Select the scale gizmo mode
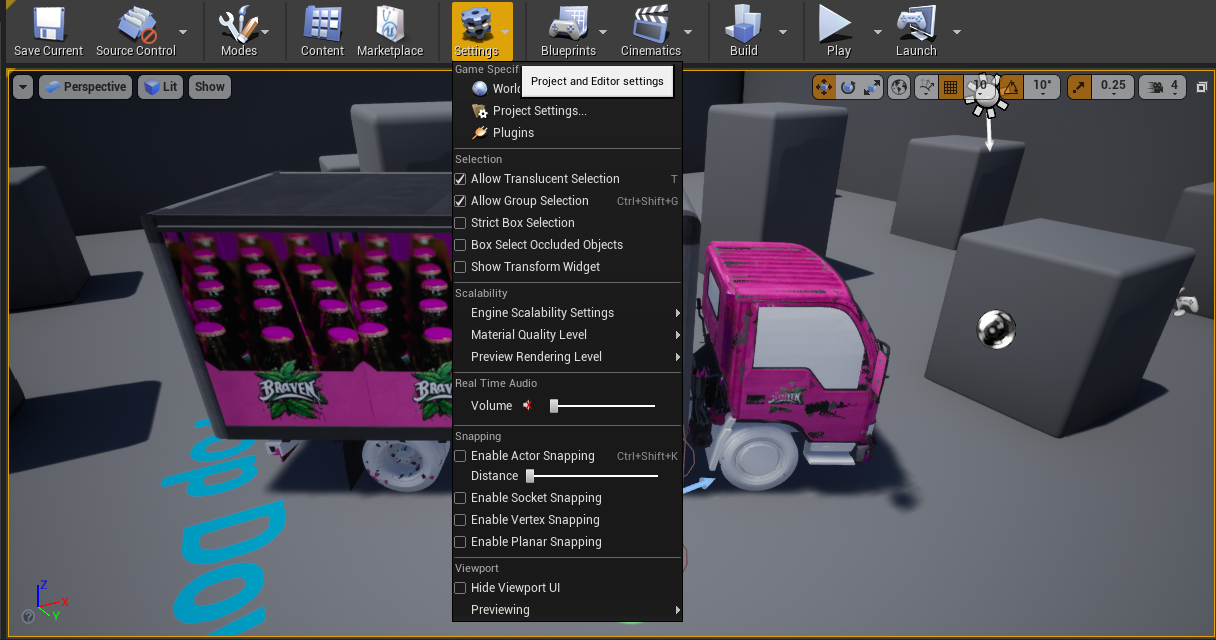This screenshot has height=640, width=1216. point(872,87)
